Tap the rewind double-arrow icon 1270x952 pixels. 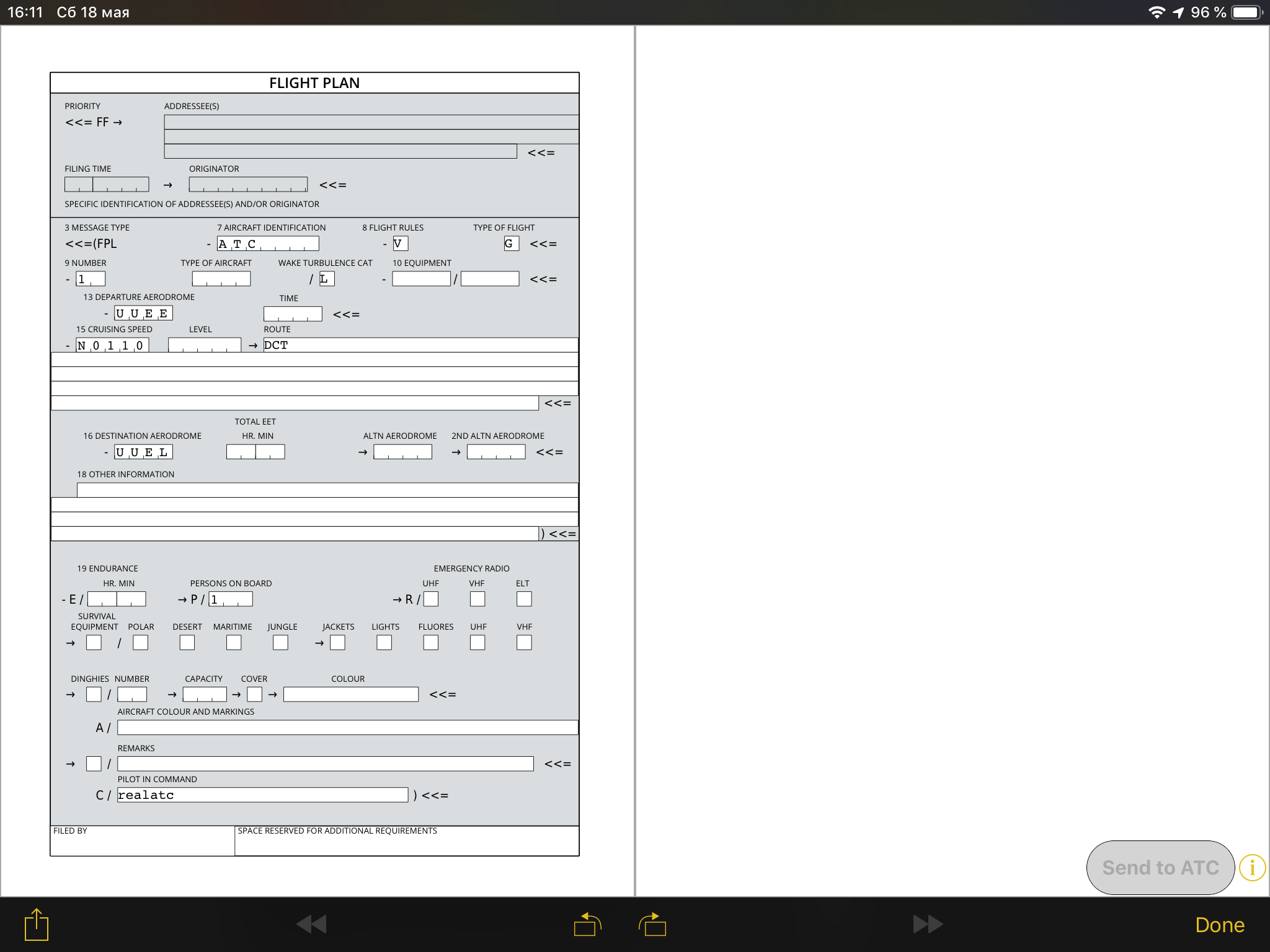pyautogui.click(x=311, y=924)
